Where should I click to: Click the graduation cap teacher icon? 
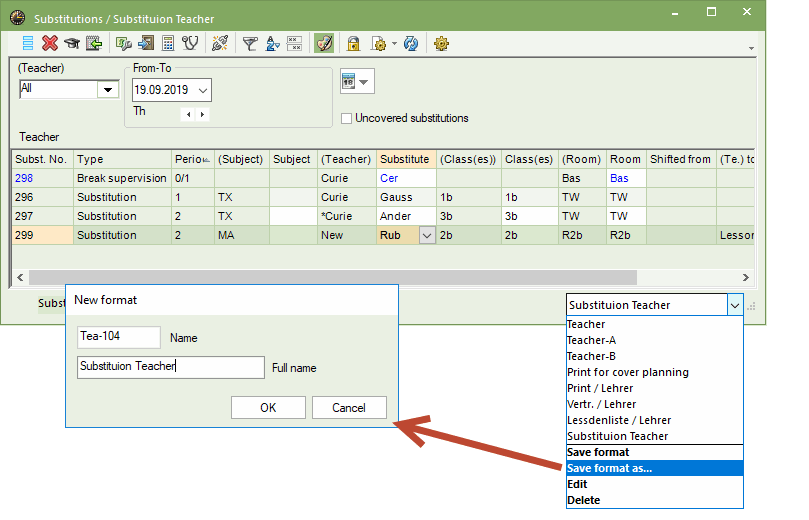(x=72, y=43)
